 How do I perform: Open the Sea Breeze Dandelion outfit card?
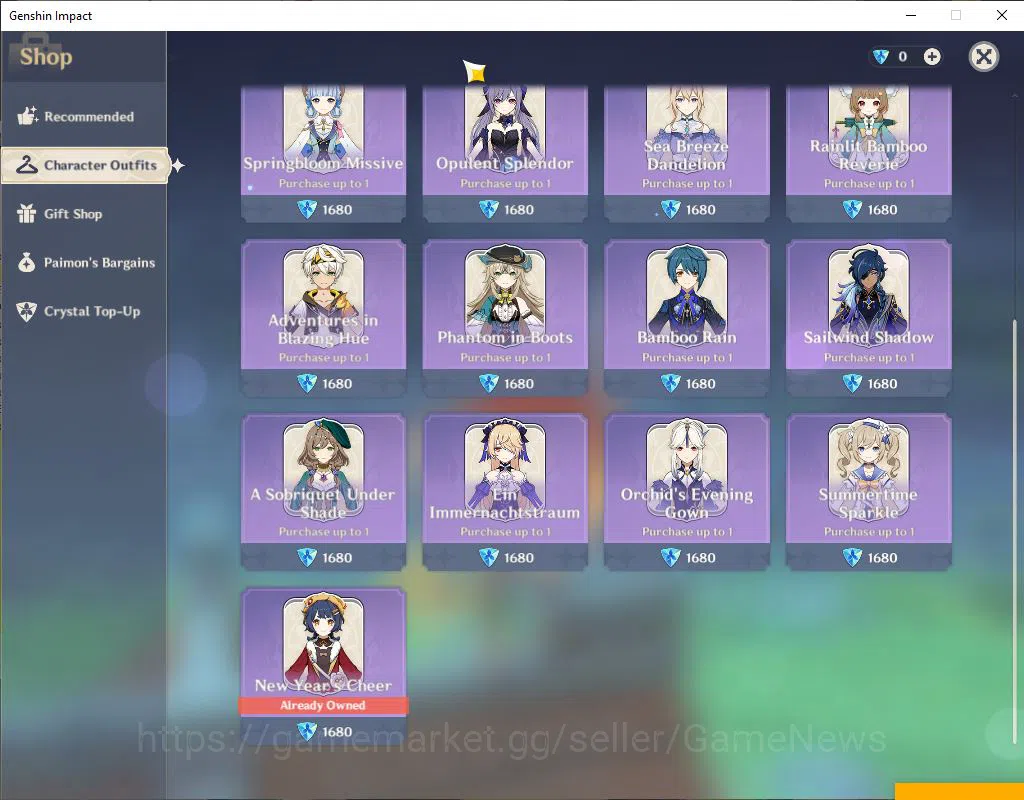coord(687,153)
